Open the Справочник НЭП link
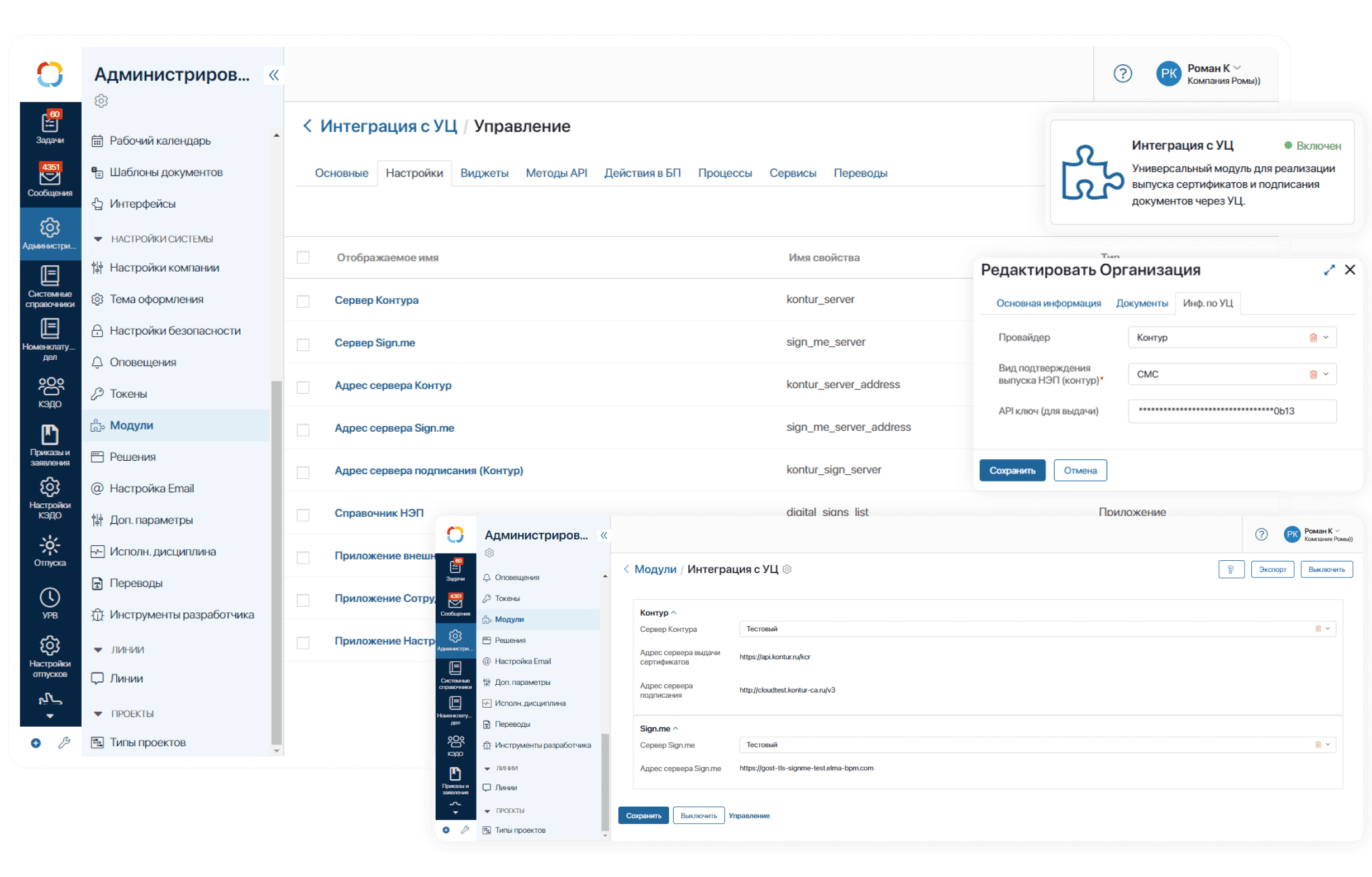 [x=379, y=513]
